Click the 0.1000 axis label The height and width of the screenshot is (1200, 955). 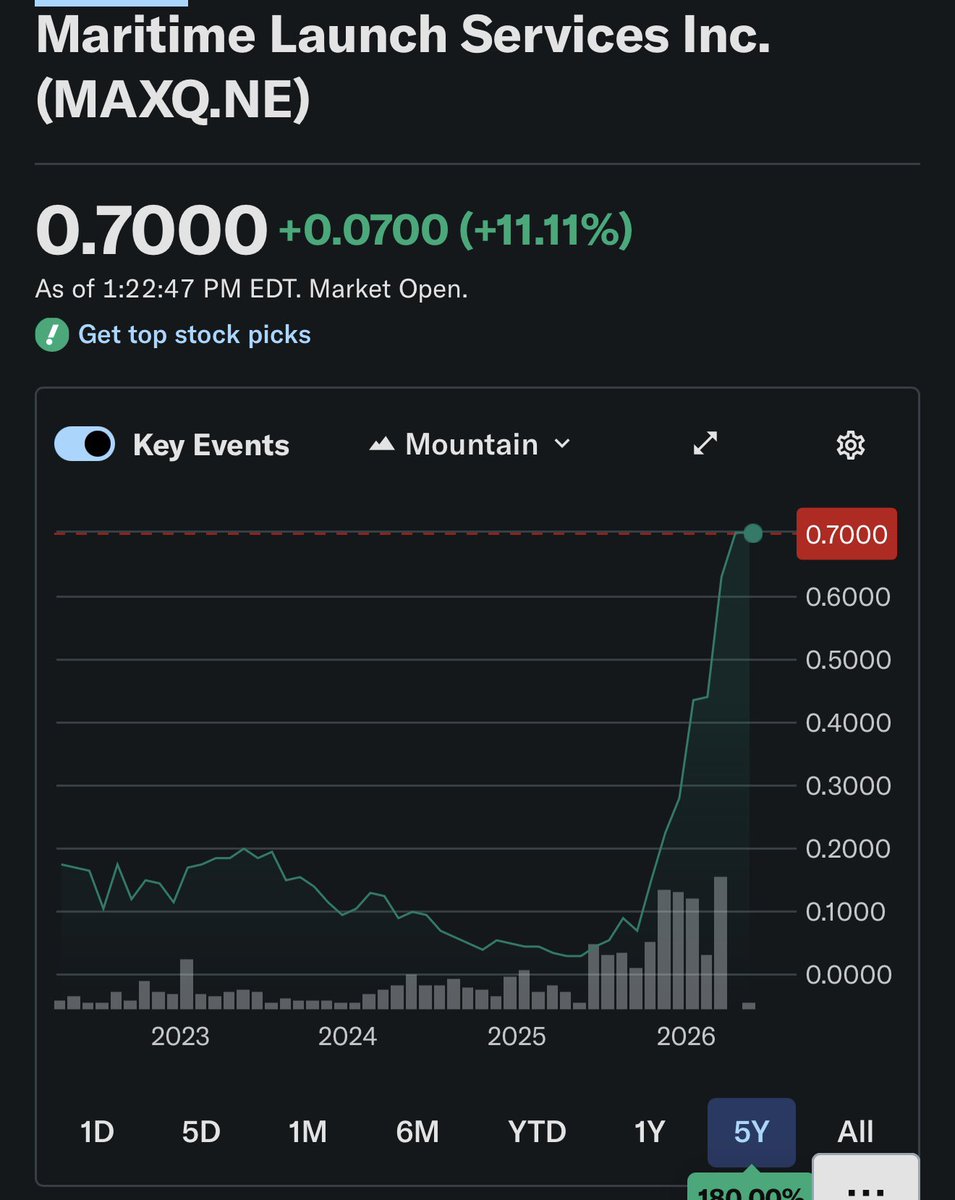click(848, 911)
